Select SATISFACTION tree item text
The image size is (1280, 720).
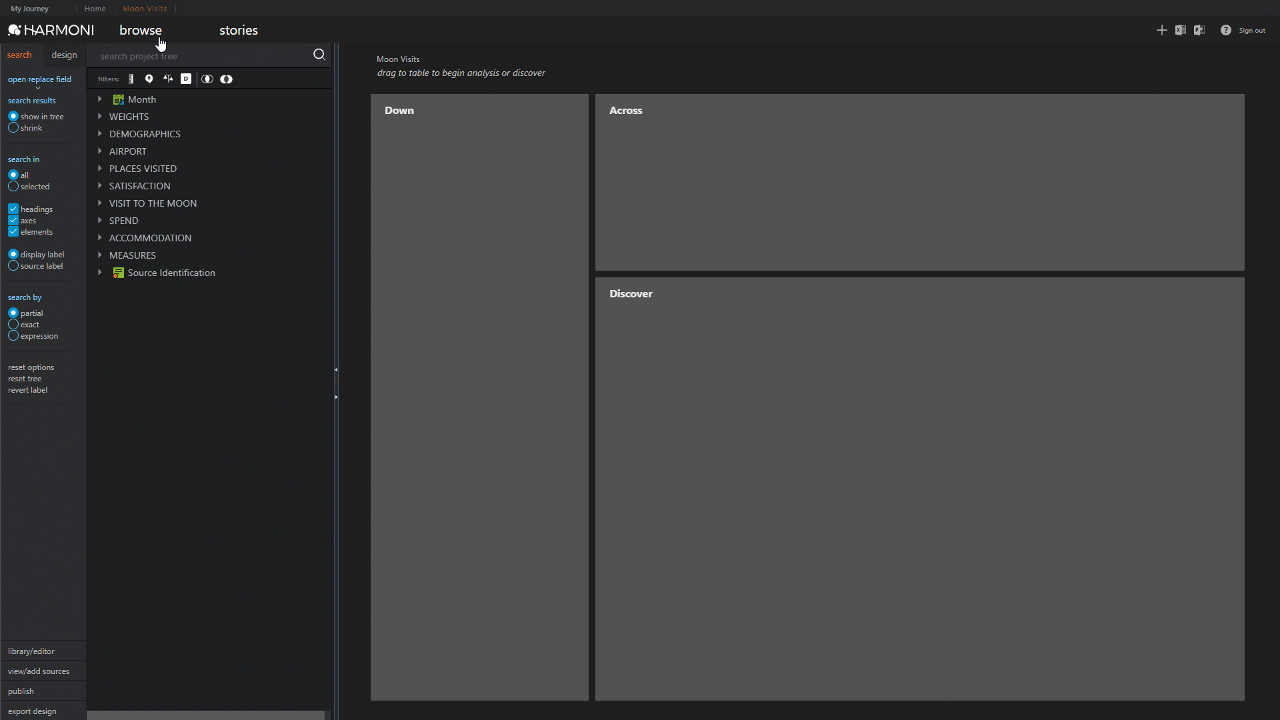click(x=140, y=186)
